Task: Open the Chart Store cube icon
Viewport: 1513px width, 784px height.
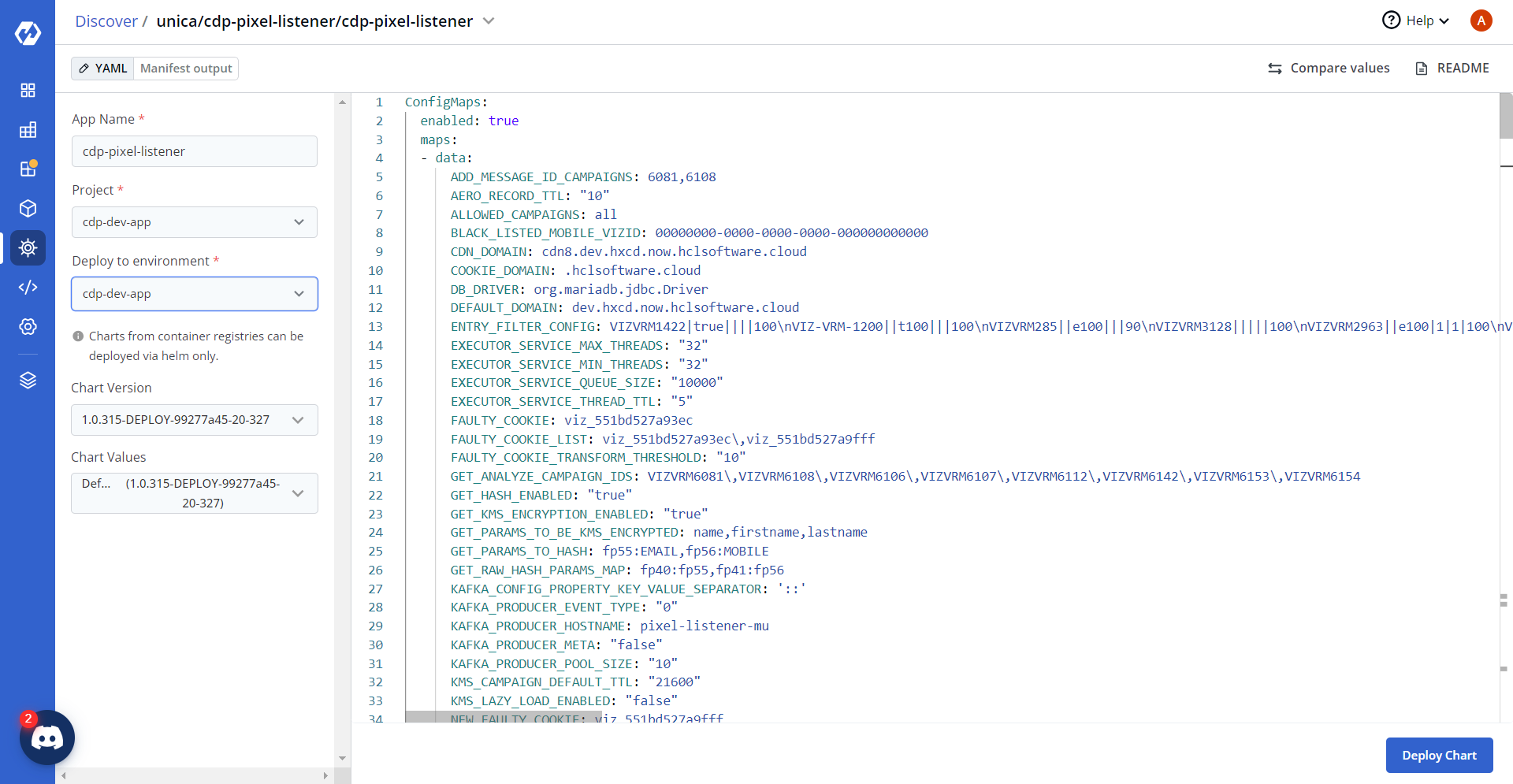Action: coord(28,208)
